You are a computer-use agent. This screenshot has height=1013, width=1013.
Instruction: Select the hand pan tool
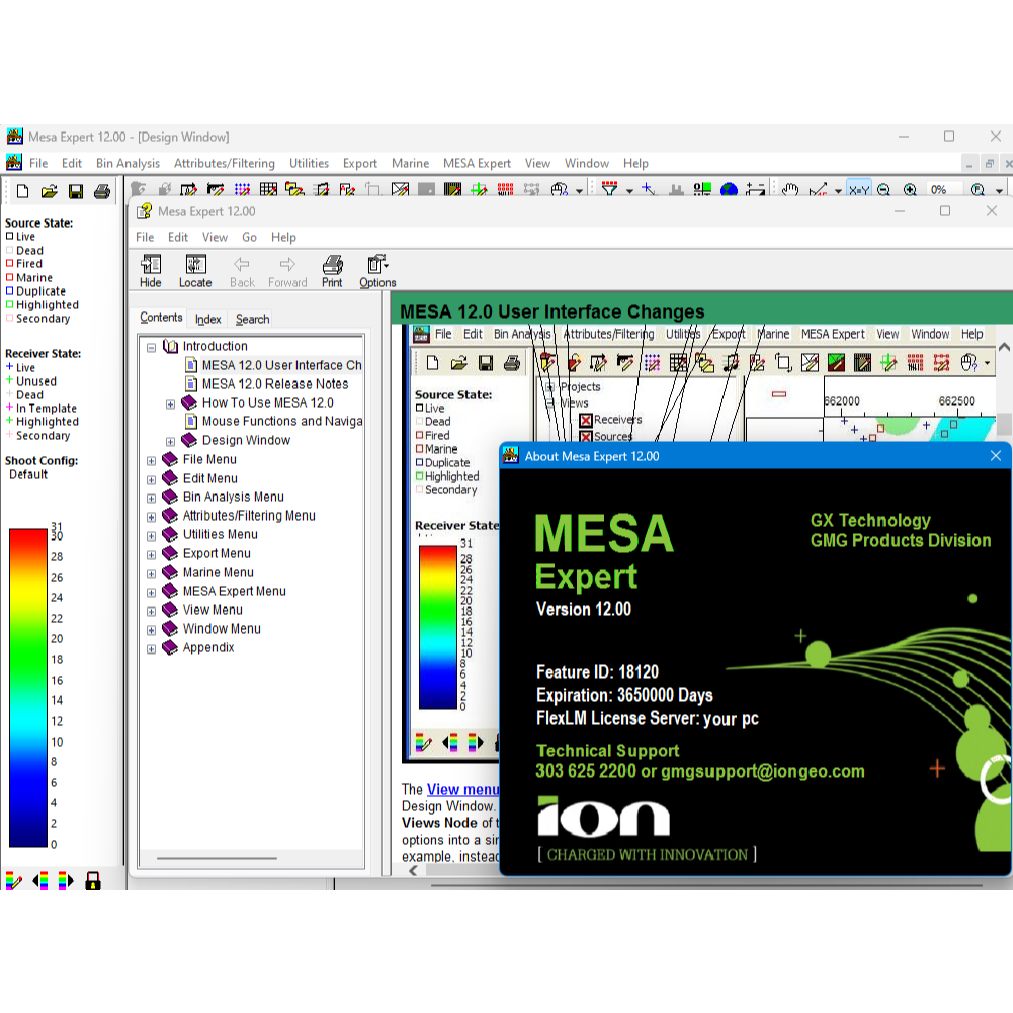point(789,189)
